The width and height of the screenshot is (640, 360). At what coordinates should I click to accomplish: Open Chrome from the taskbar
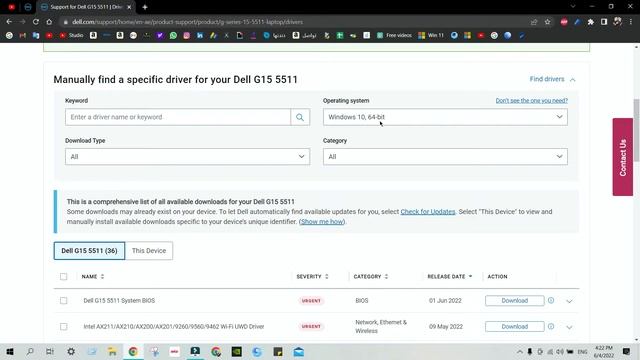[x=133, y=351]
